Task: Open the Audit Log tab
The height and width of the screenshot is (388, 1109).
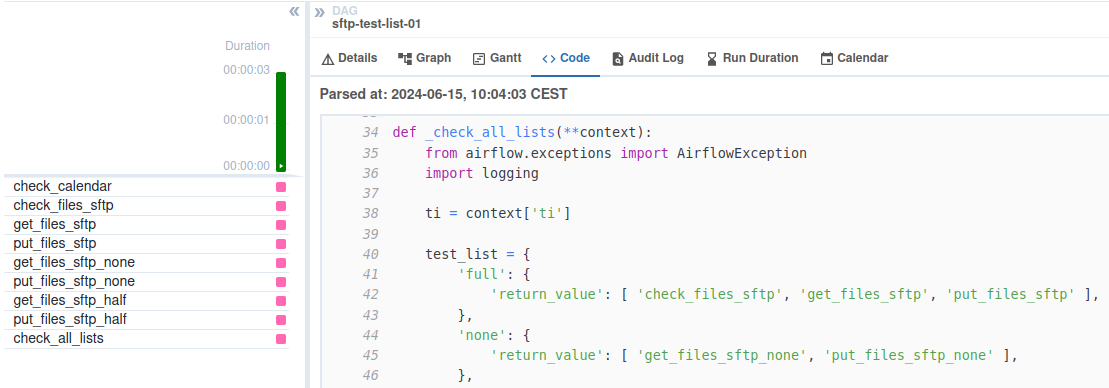Action: click(648, 58)
